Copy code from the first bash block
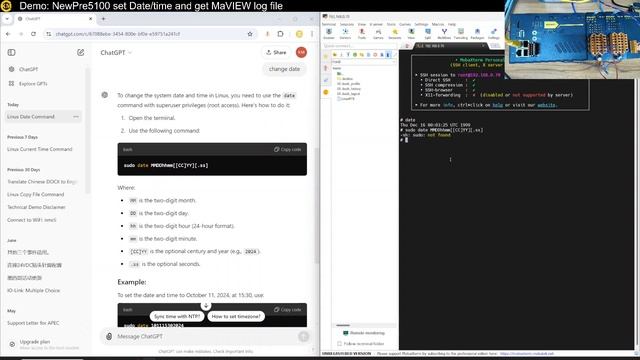The height and width of the screenshot is (360, 640). (x=287, y=149)
